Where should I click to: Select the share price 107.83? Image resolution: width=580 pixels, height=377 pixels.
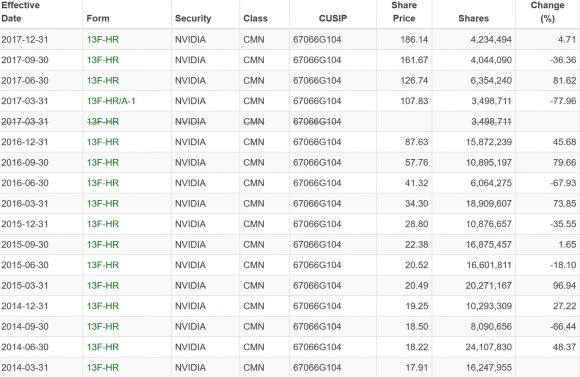pyautogui.click(x=414, y=101)
